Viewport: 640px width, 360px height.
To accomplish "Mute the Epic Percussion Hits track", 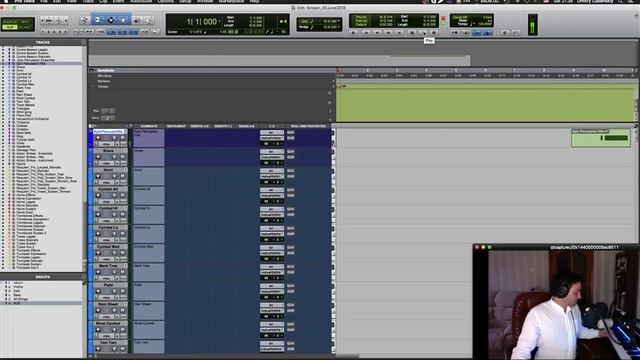I will [x=122, y=138].
